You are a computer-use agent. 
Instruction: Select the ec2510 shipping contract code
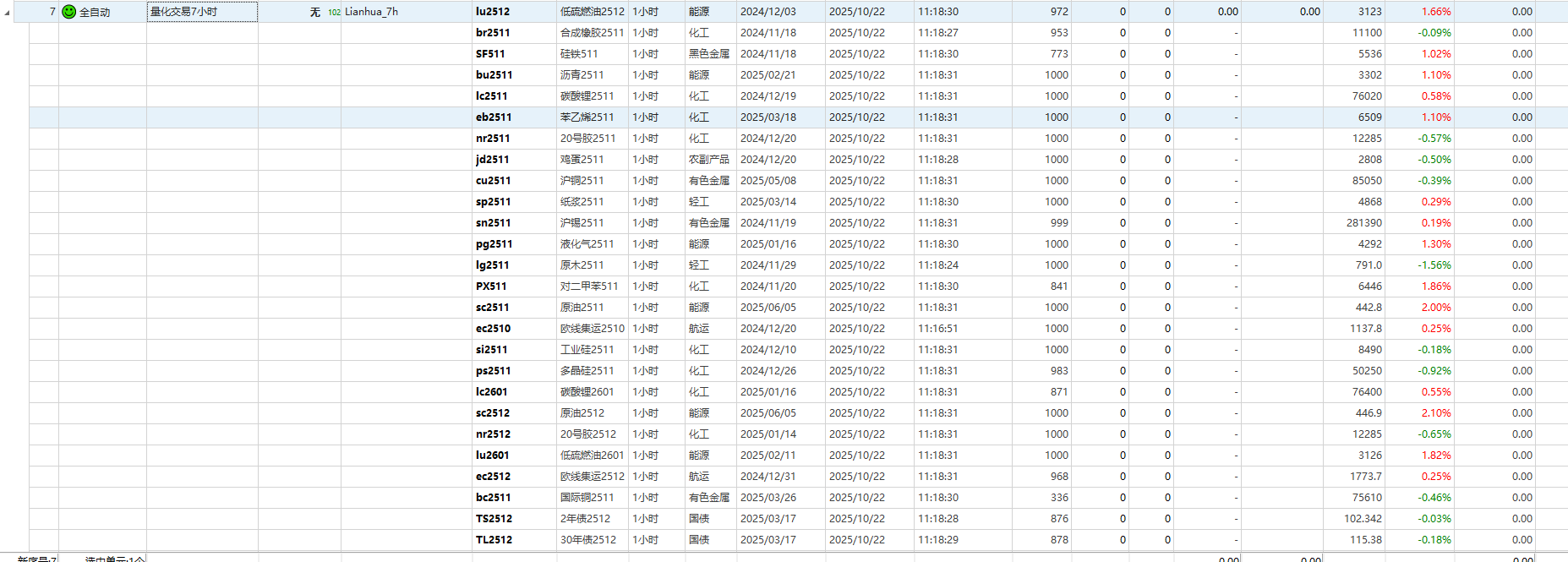coord(494,329)
